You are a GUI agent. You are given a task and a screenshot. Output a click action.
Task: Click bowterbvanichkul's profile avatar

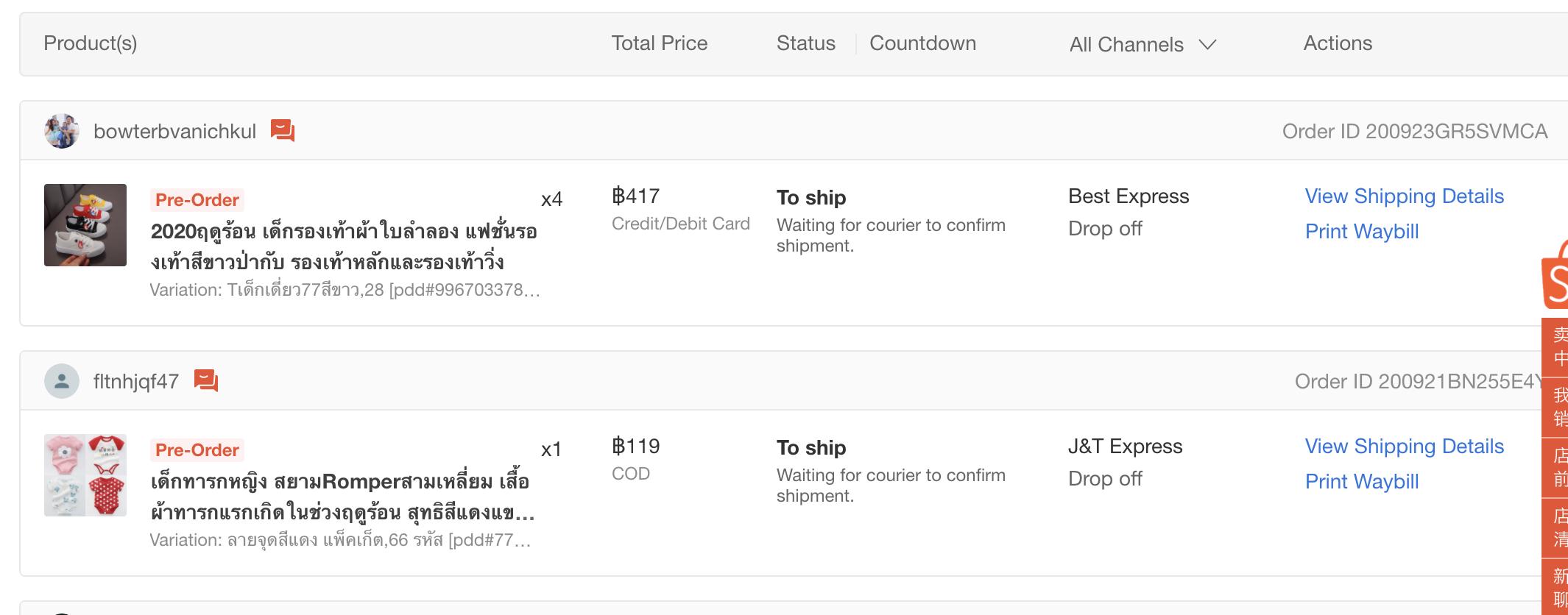(x=62, y=131)
